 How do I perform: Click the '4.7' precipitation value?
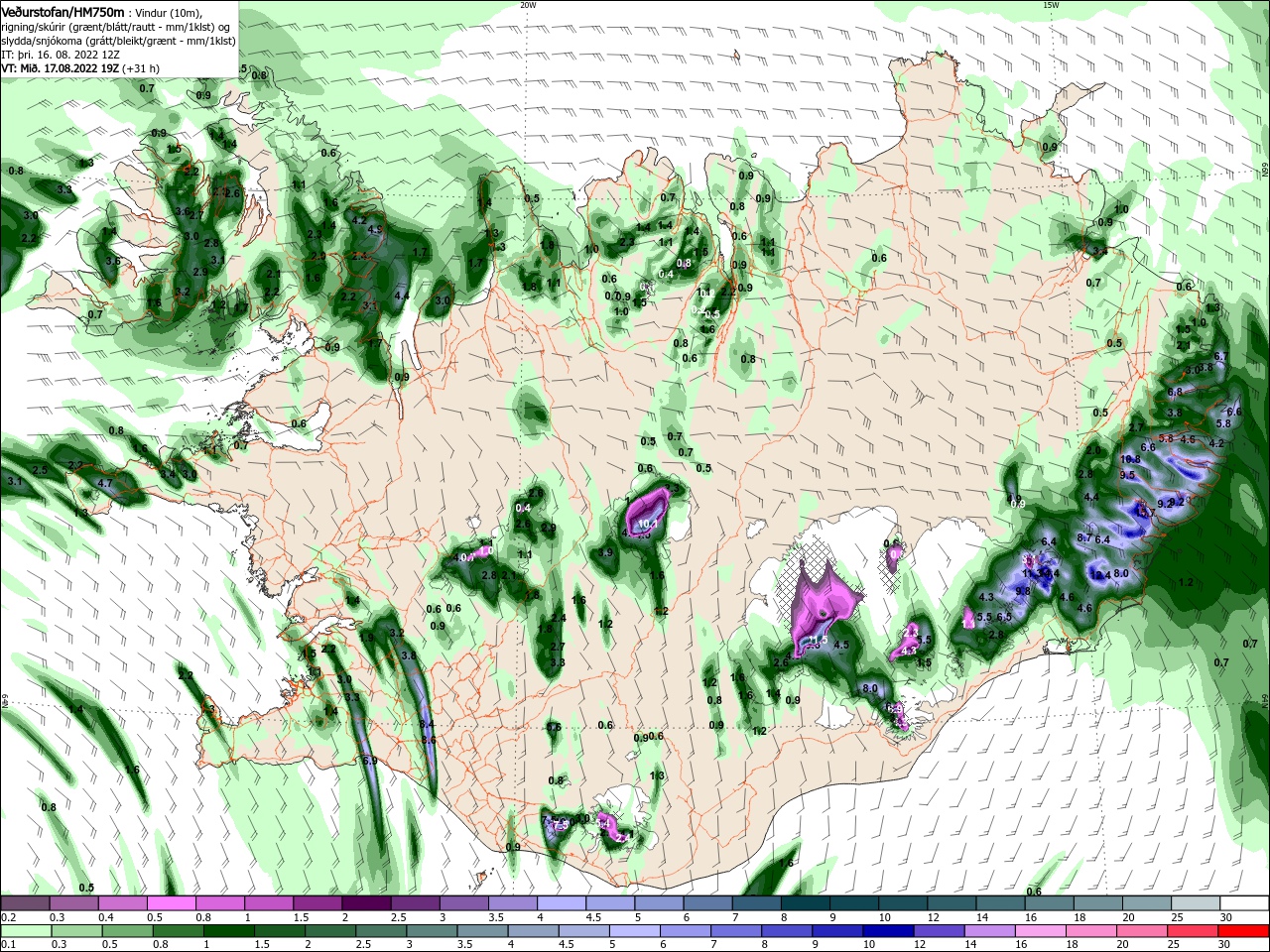click(105, 484)
